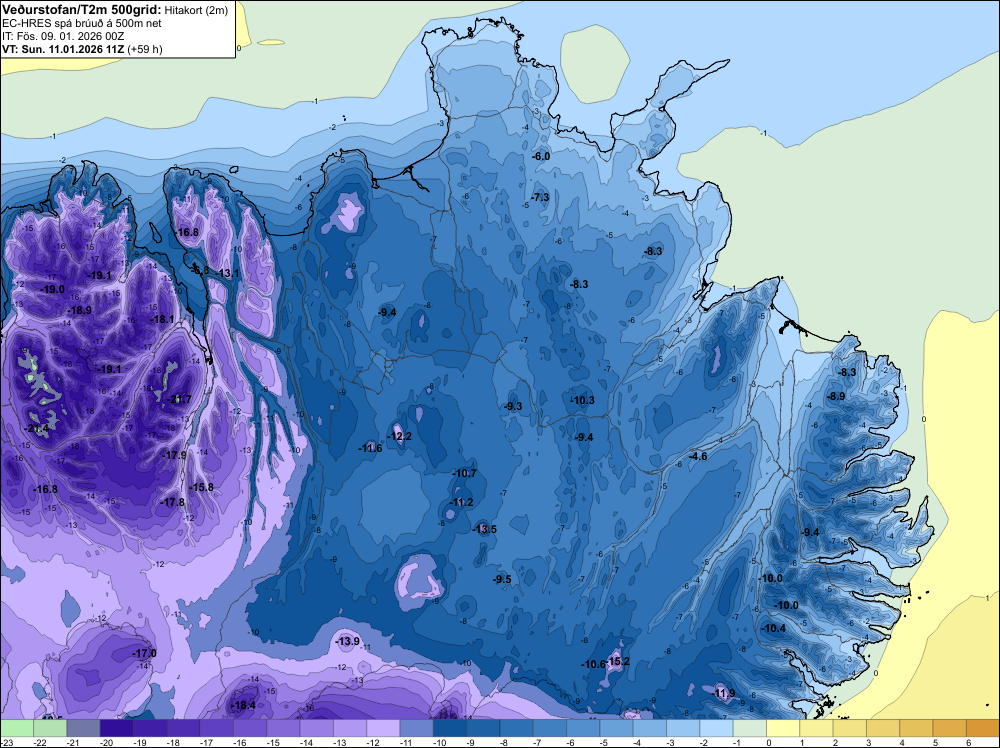Click the -18.4 temperature reading

[x=244, y=705]
